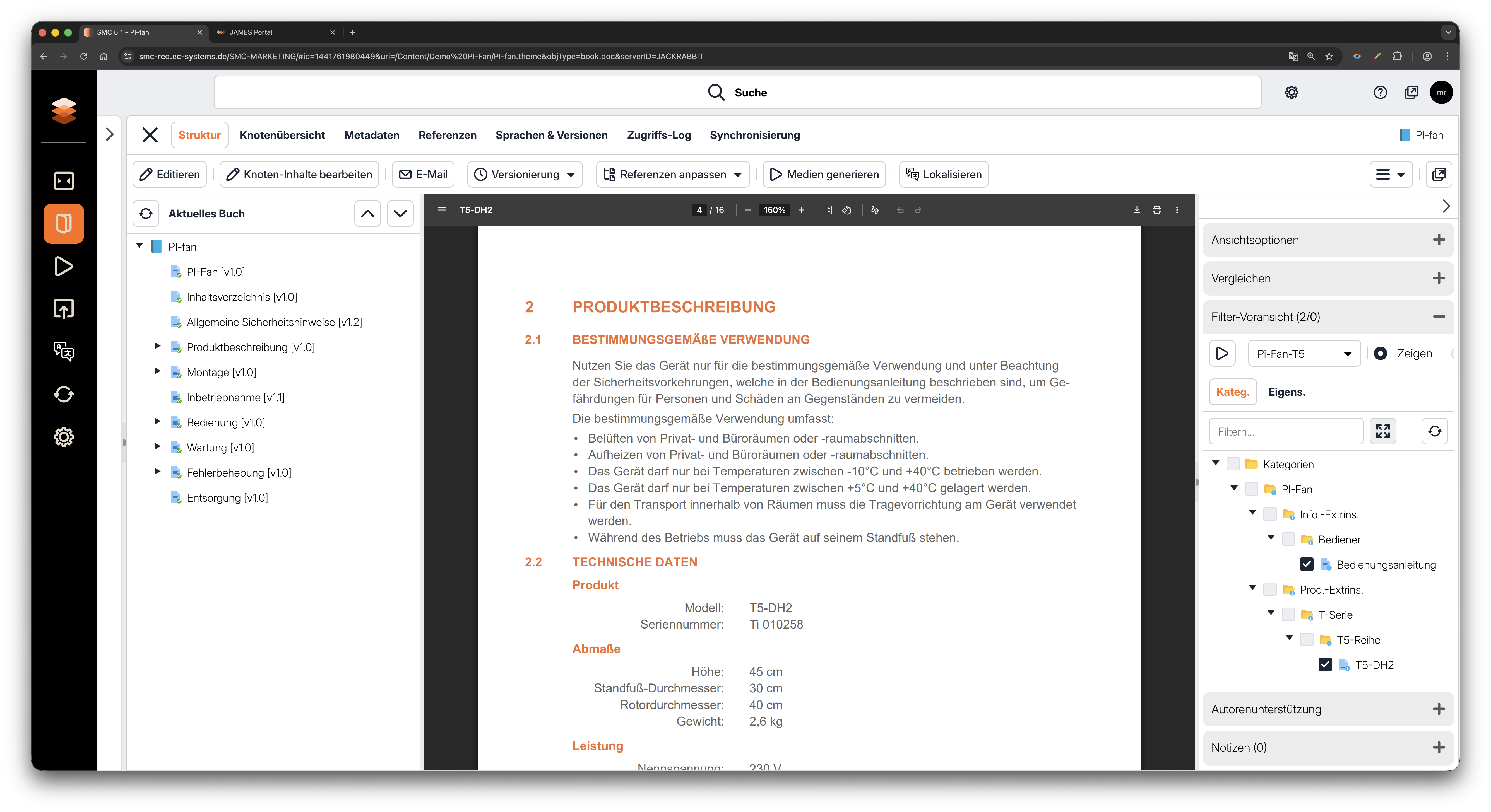Image resolution: width=1491 pixels, height=812 pixels.
Task: Click the PDF zoom in plus
Action: coord(802,210)
